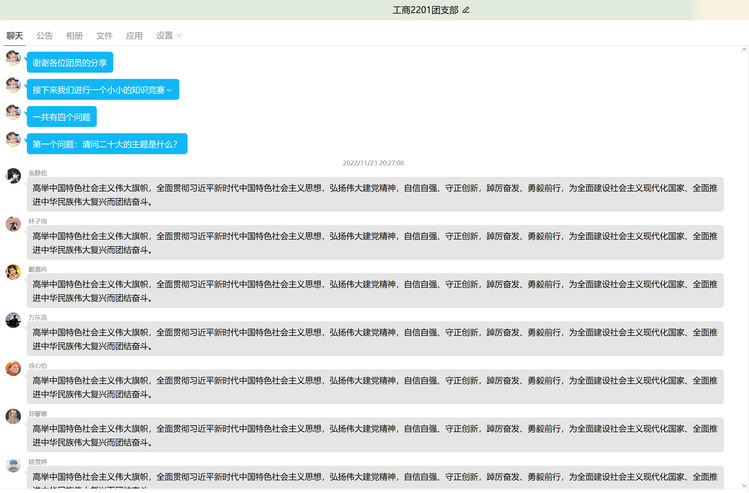Click the pencil icon beside 工商2201团支部
Screen dimensions: 749x493
pos(466,10)
